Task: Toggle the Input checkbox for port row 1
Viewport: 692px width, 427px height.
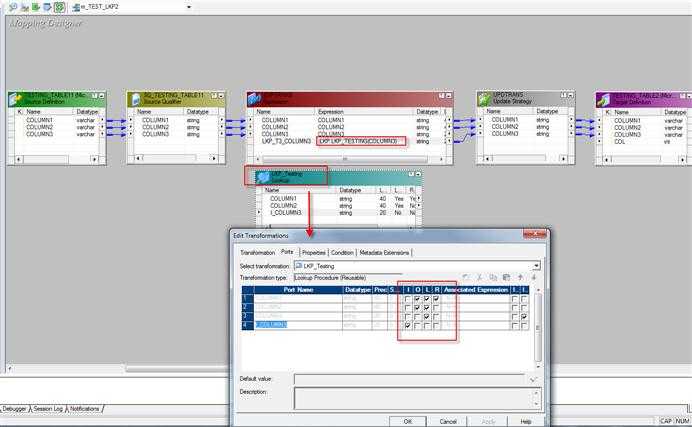Action: pos(408,299)
